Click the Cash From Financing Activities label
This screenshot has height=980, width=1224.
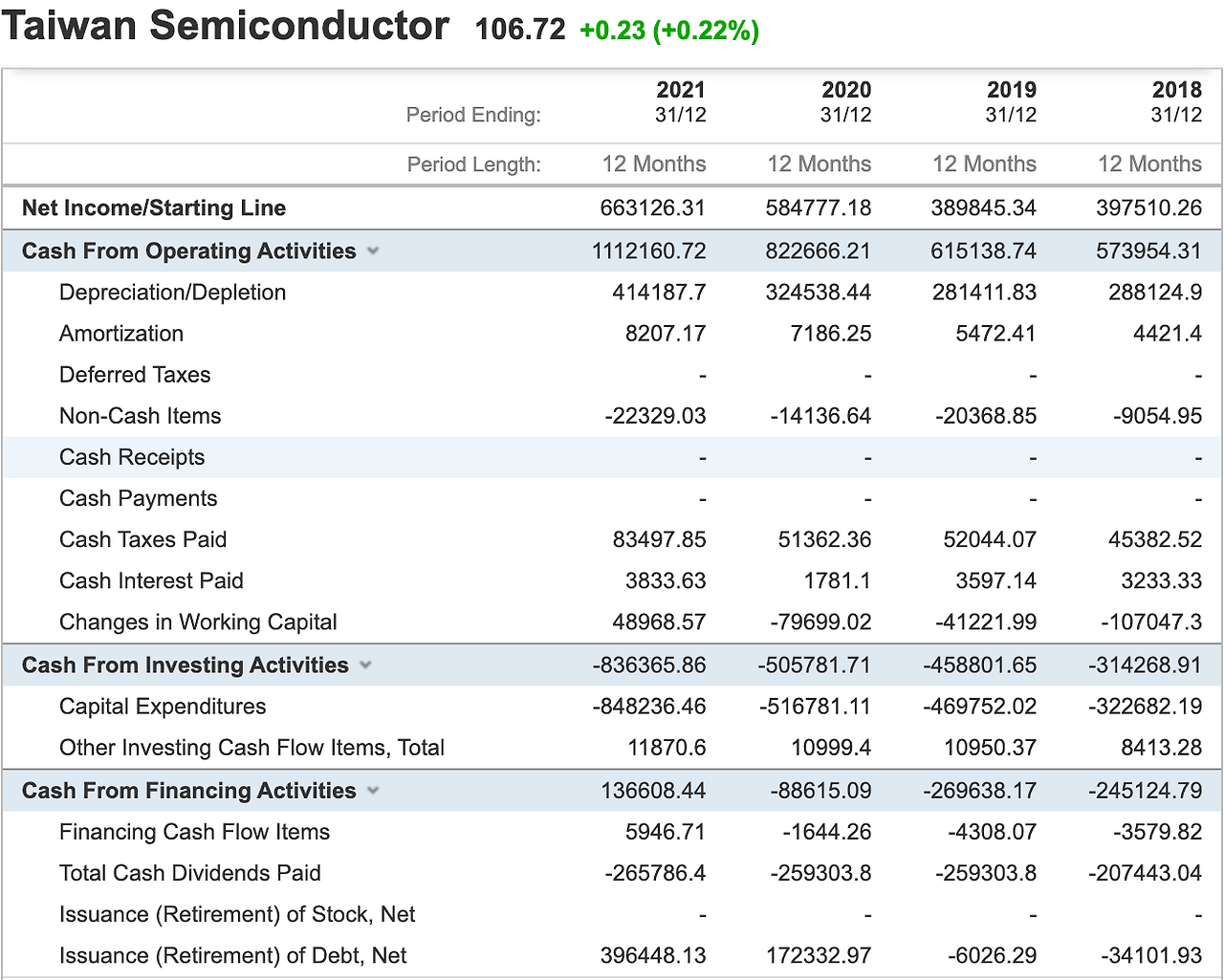(x=189, y=791)
